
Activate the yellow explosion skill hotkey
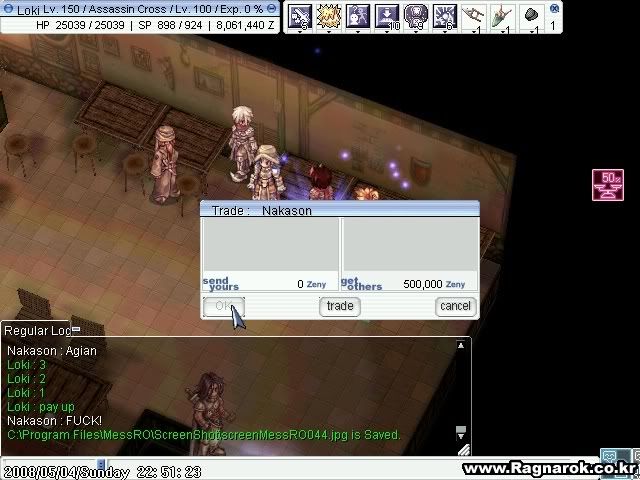(329, 16)
